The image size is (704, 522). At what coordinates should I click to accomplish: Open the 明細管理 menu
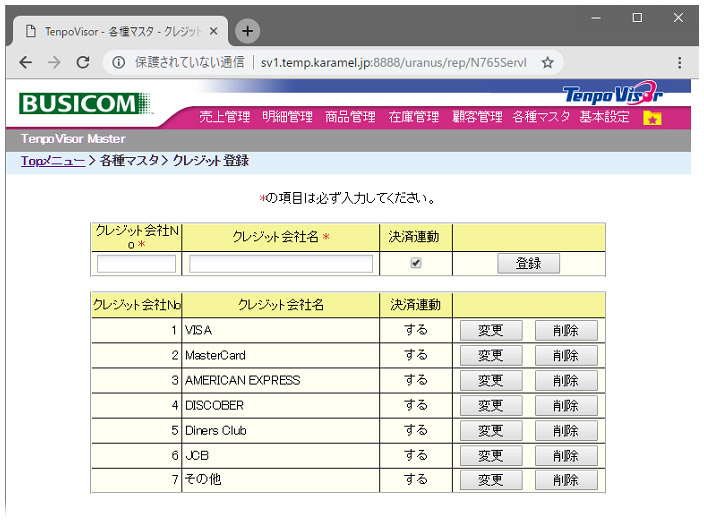click(x=287, y=117)
